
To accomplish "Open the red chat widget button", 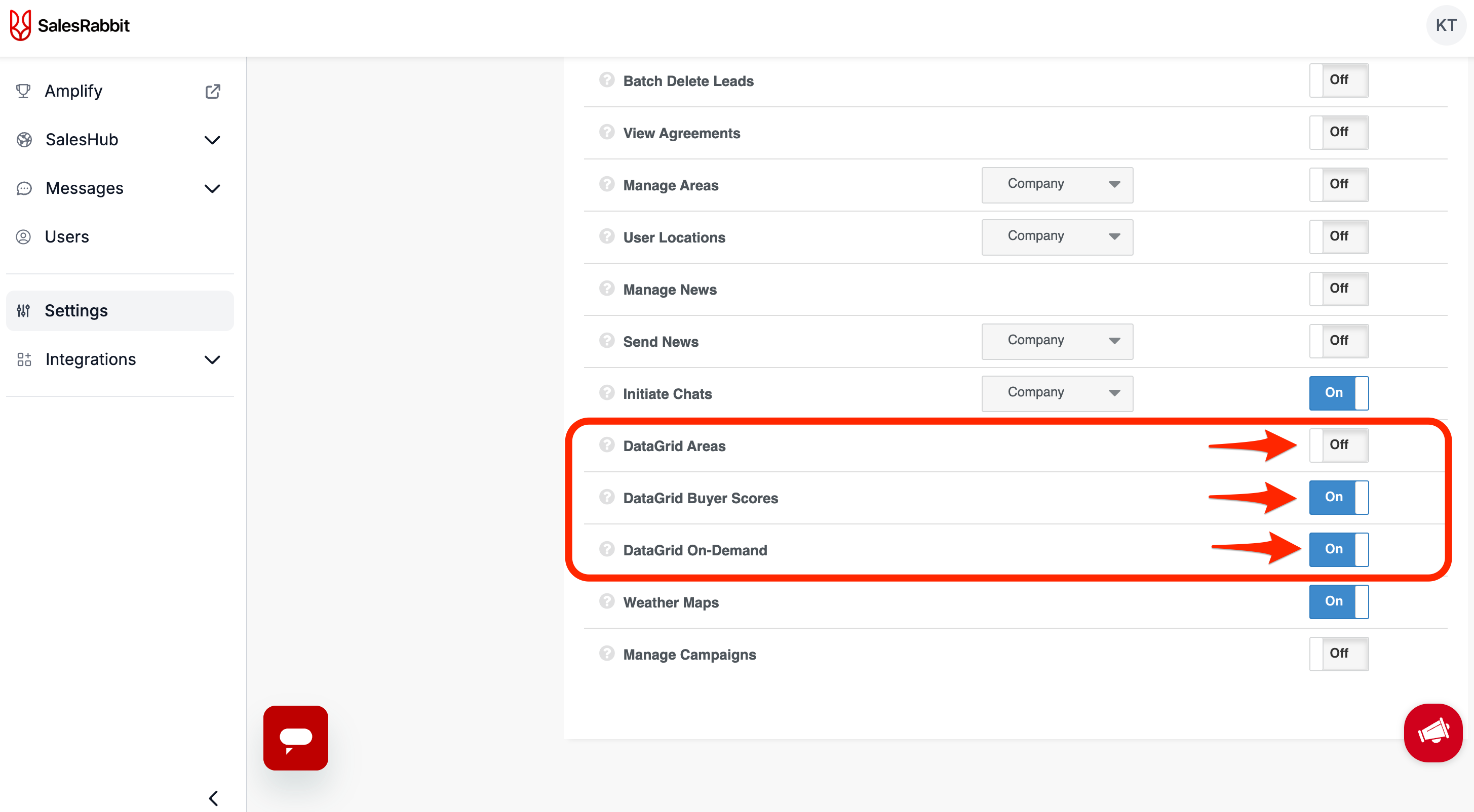I will [x=296, y=738].
